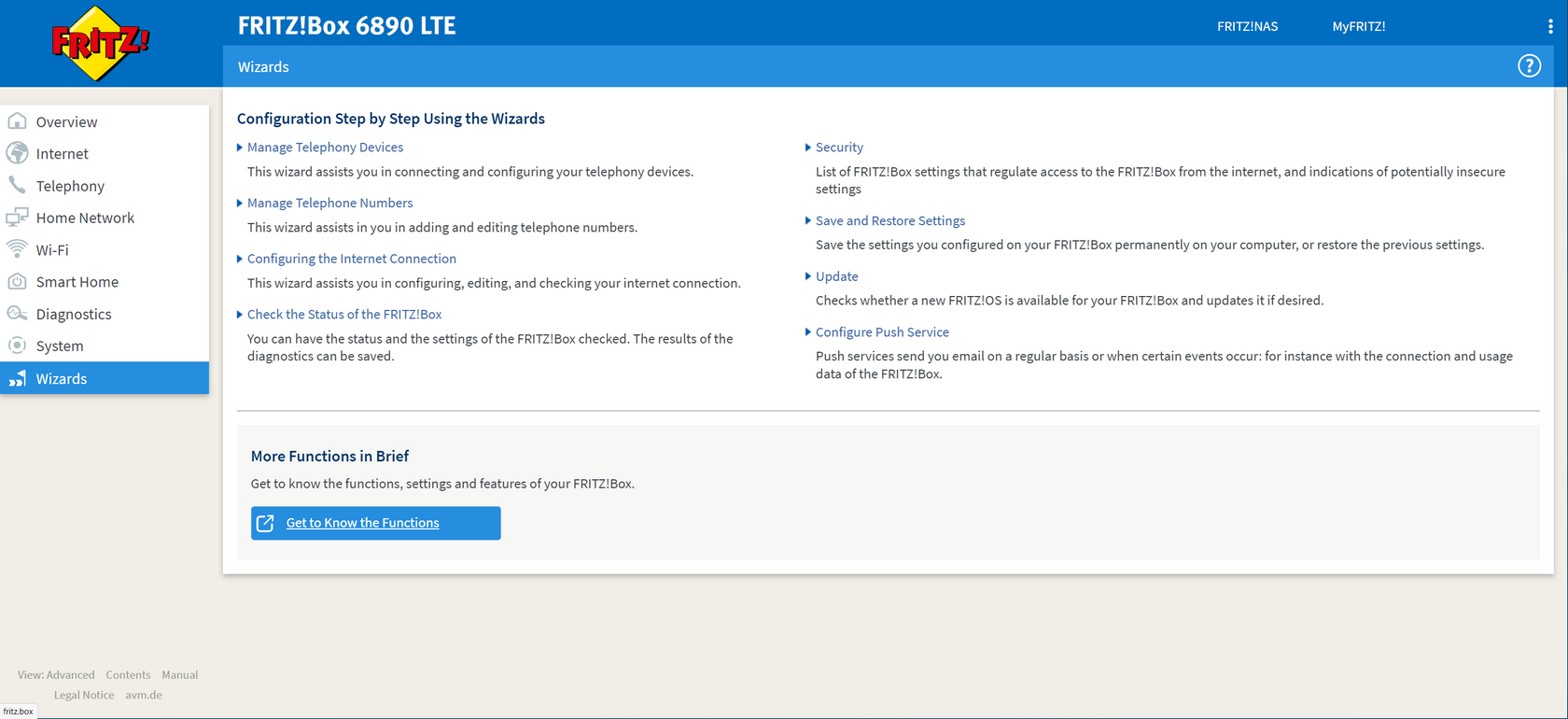Open the Telephony menu item
This screenshot has width=1568, height=719.
pyautogui.click(x=105, y=186)
